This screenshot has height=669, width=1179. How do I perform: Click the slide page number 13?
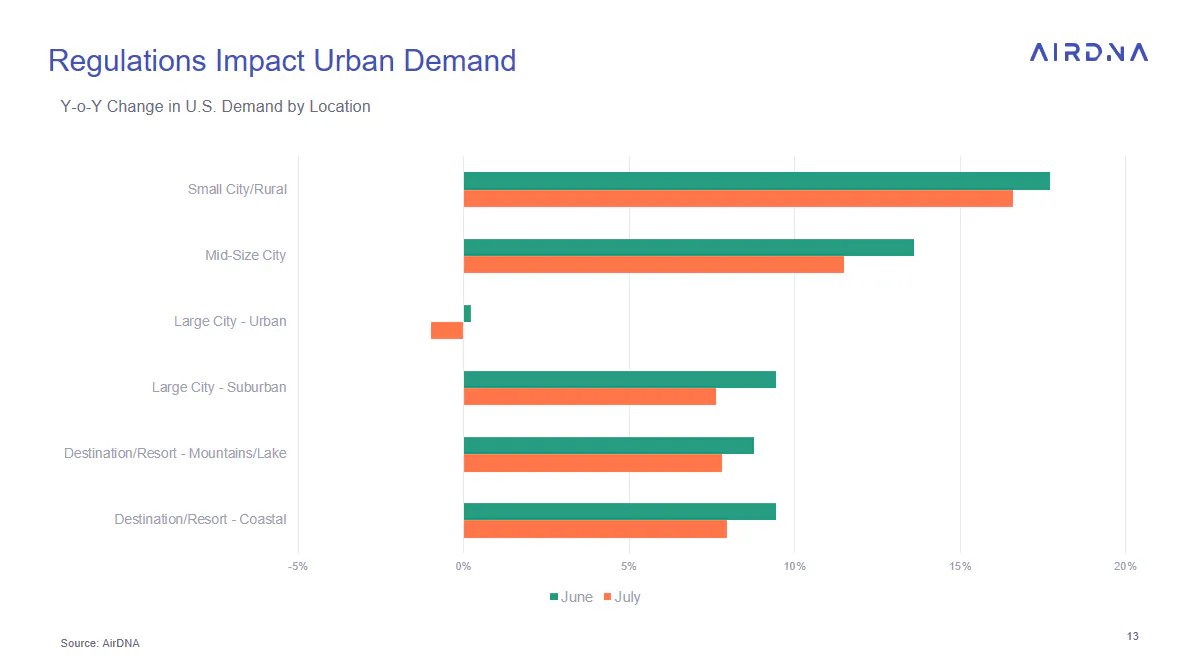tap(1132, 637)
